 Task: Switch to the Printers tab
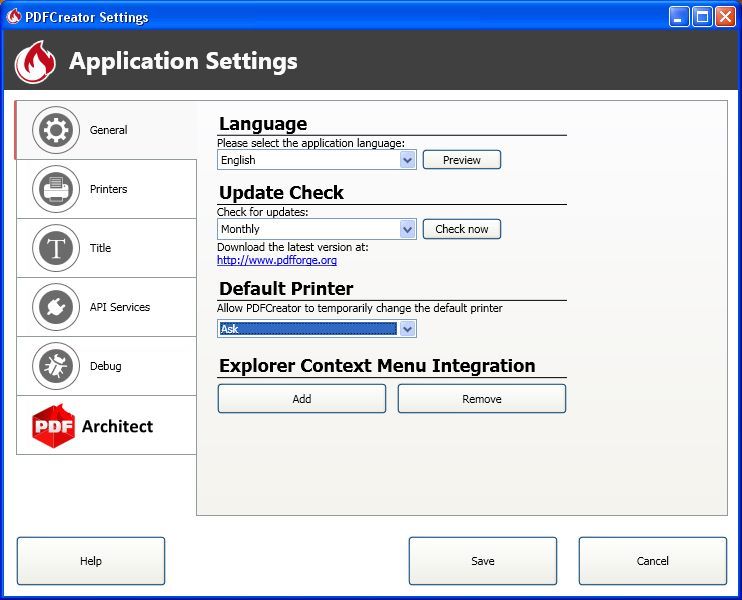pyautogui.click(x=106, y=189)
